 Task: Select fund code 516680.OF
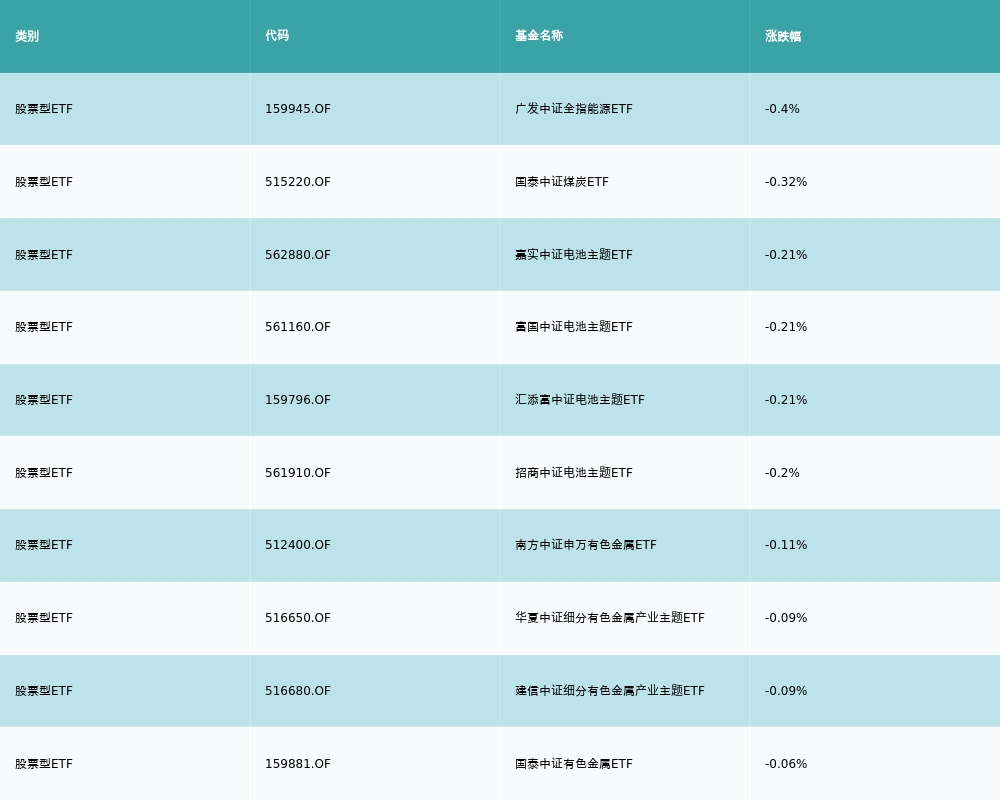click(298, 691)
